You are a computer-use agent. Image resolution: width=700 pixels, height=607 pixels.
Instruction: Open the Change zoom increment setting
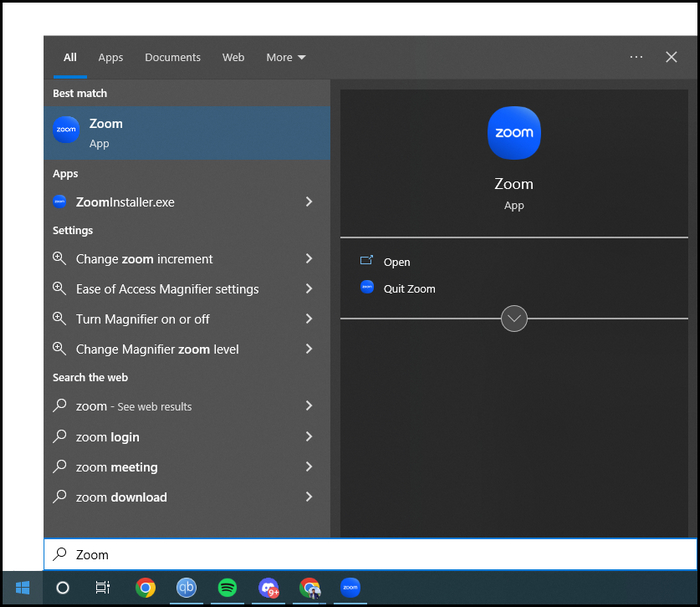tap(187, 259)
